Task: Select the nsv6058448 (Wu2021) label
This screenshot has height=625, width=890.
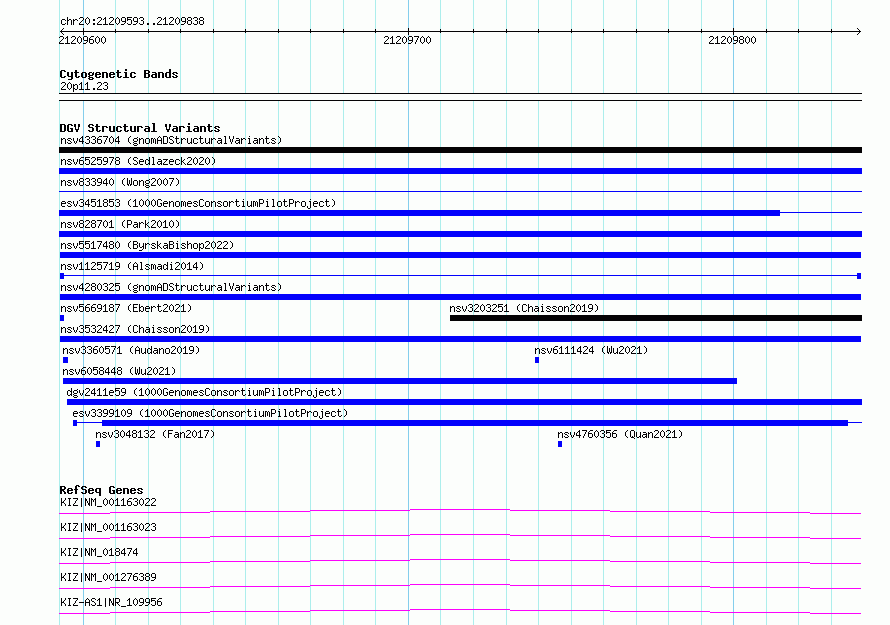Action: 119,371
